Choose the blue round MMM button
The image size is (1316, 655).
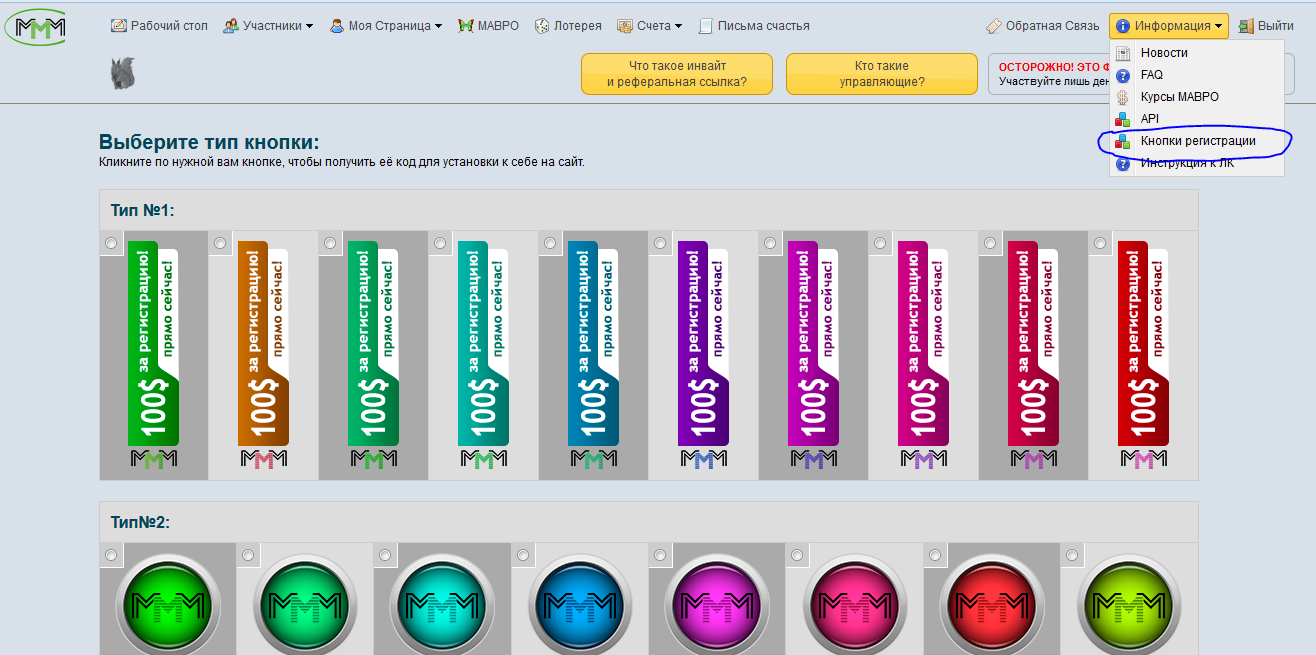point(580,603)
